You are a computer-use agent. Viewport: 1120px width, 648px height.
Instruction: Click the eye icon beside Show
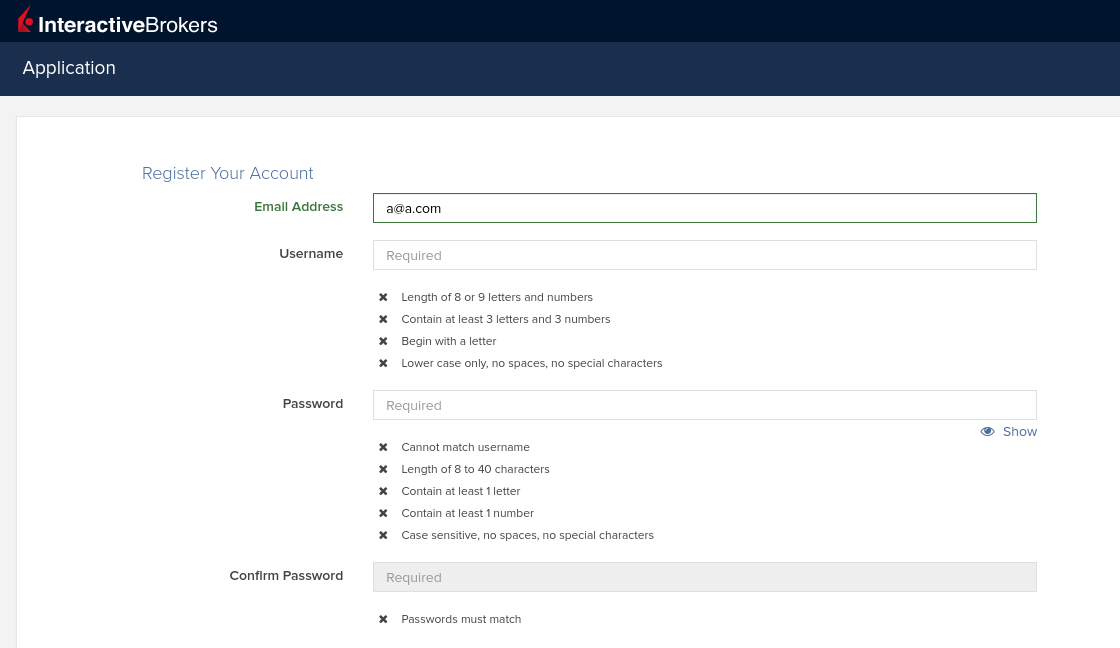pos(987,432)
